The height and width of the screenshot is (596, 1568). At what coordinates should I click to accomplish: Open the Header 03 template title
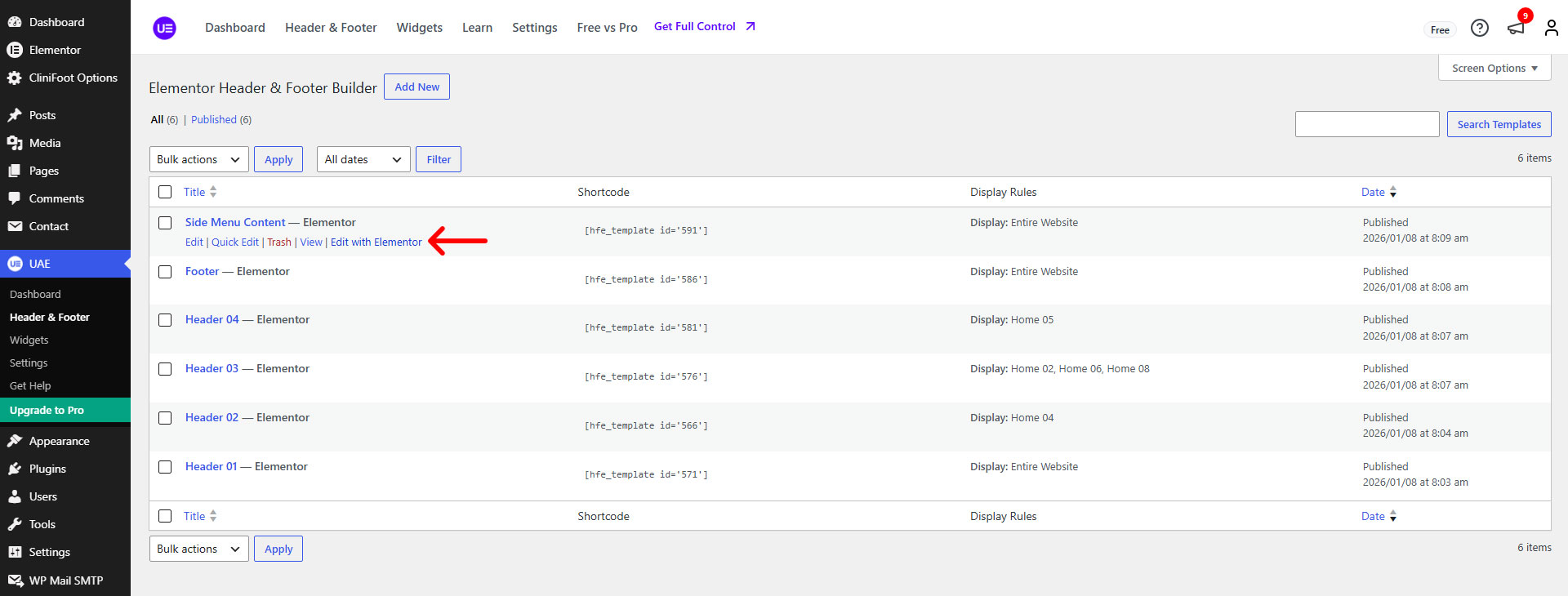pyautogui.click(x=212, y=369)
